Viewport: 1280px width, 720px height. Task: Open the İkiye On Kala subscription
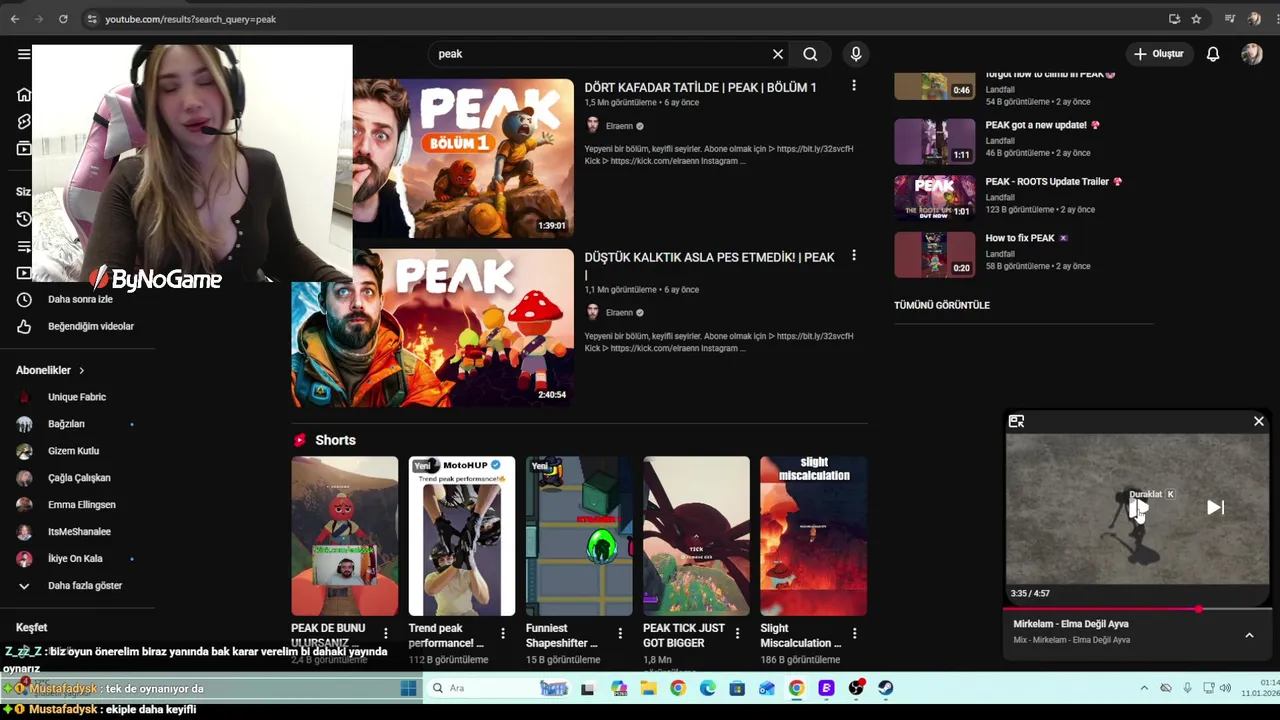pyautogui.click(x=77, y=559)
